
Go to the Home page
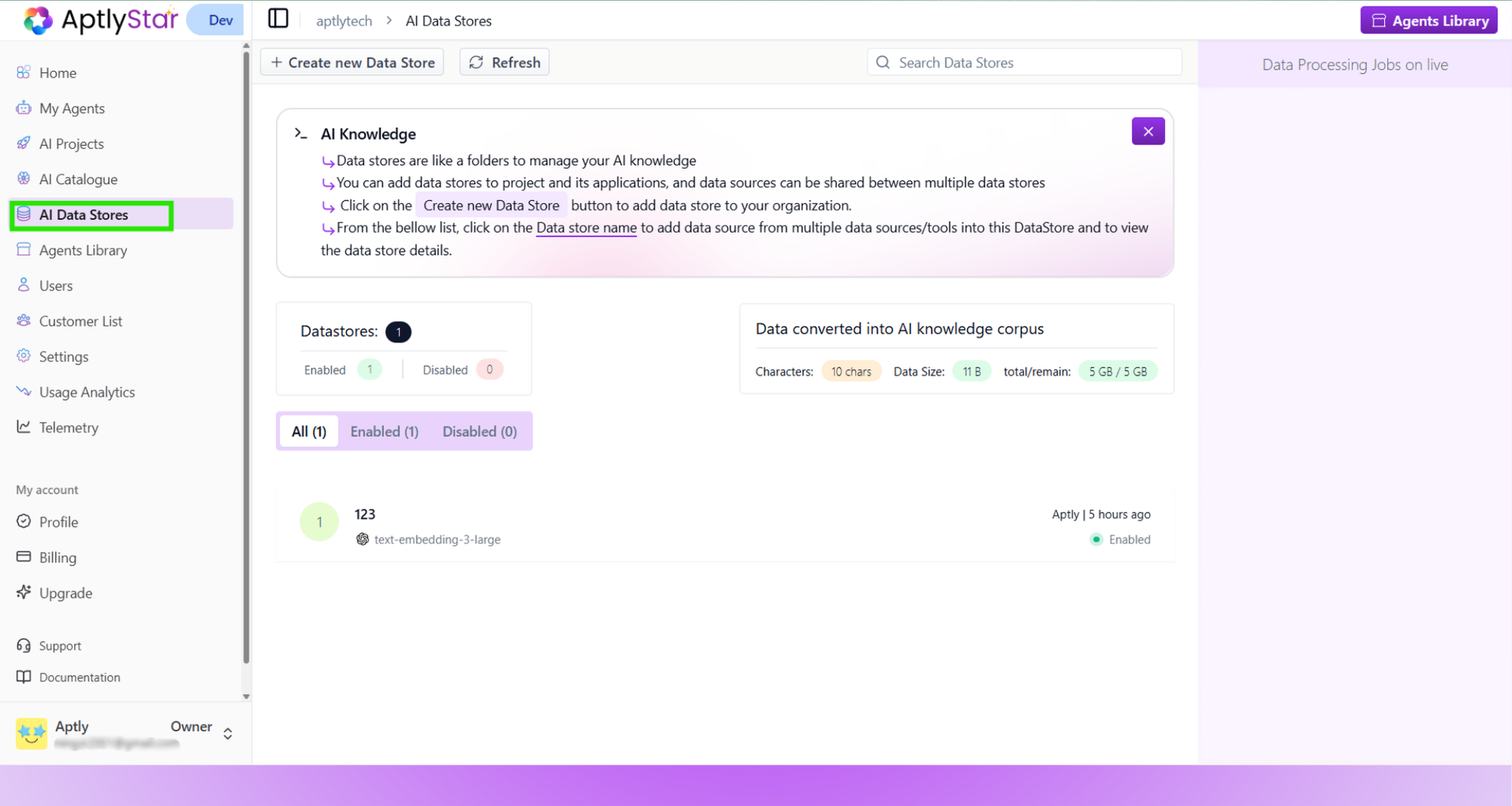(57, 73)
